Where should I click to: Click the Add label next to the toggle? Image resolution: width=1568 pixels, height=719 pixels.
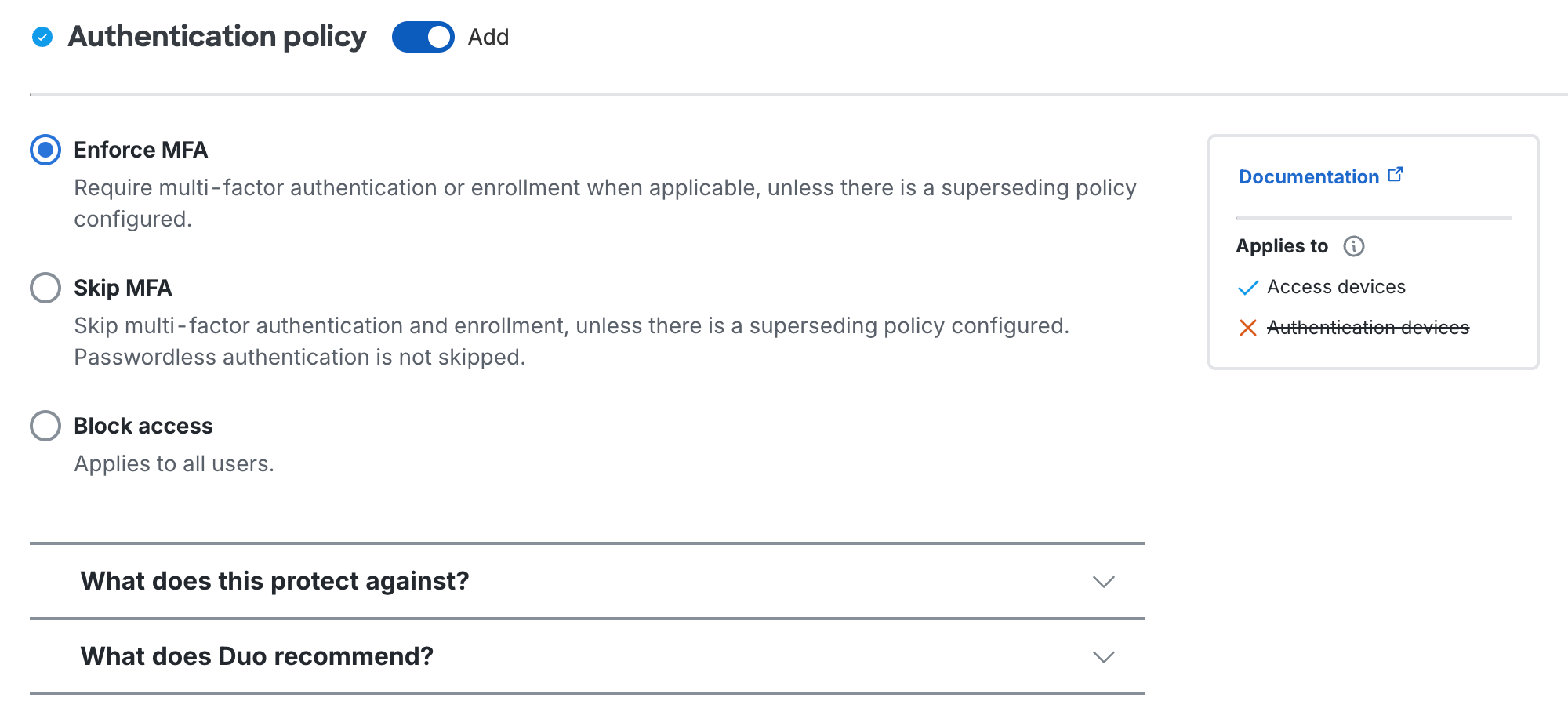pos(488,36)
